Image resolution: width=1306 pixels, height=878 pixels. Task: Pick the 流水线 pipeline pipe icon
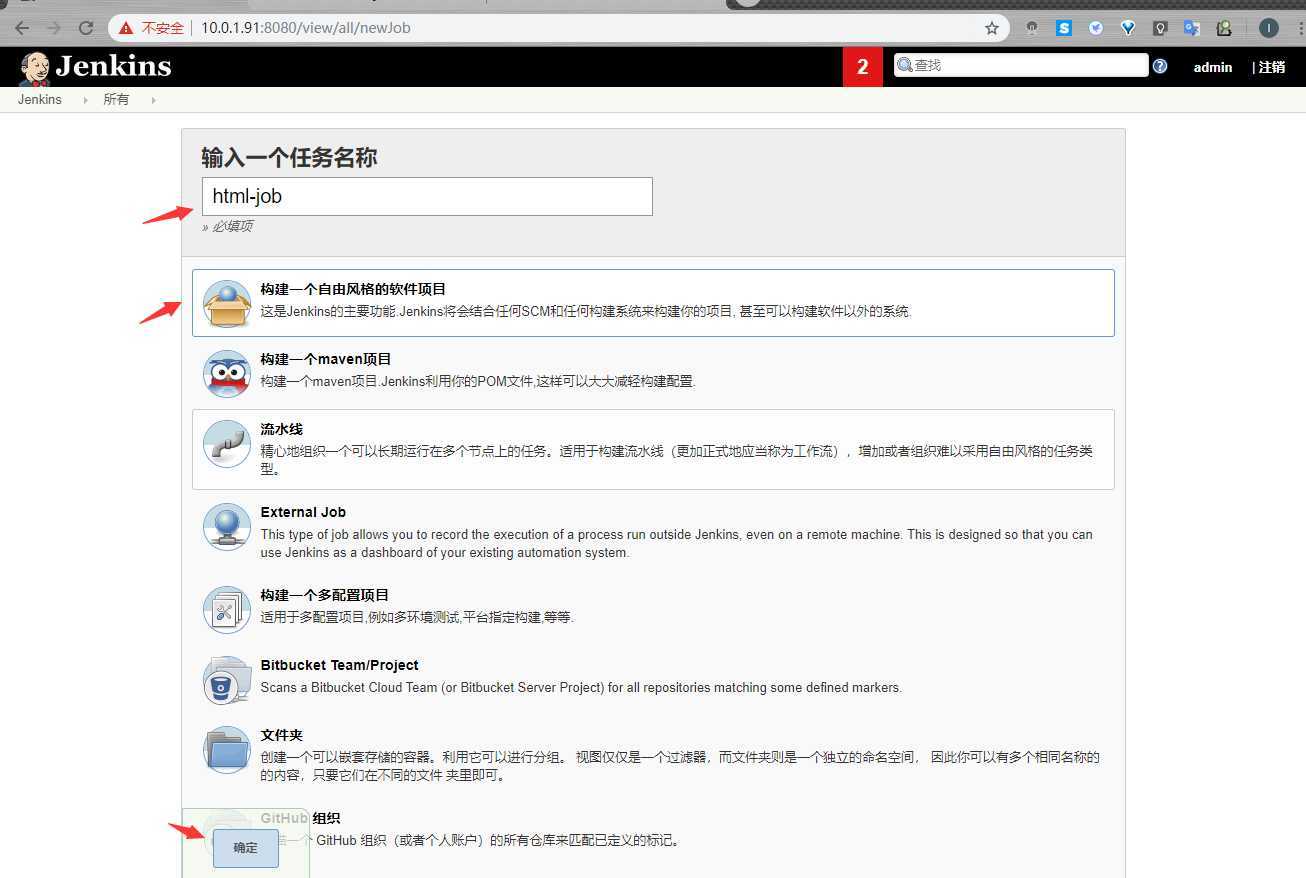coord(227,443)
